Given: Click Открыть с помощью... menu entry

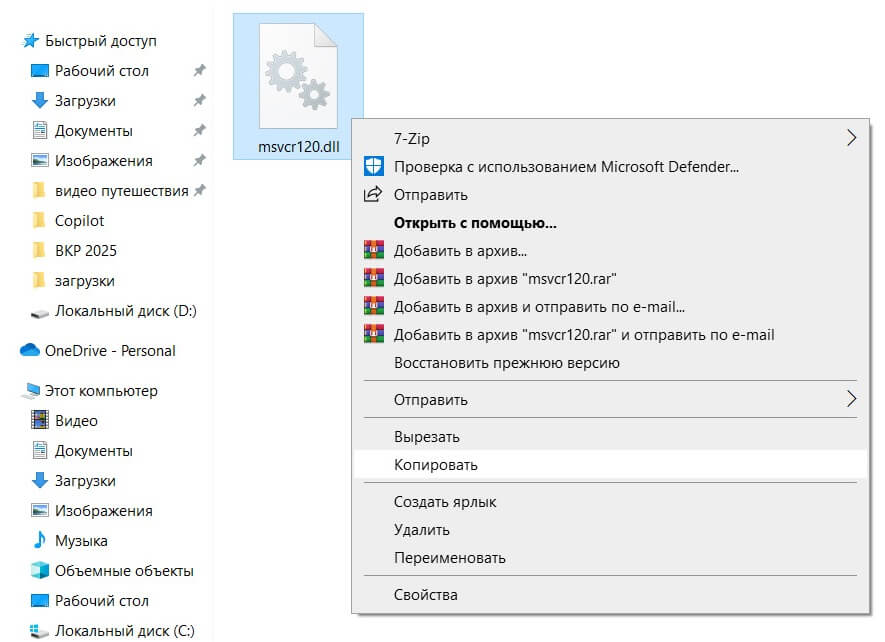Looking at the screenshot, I should [x=475, y=223].
